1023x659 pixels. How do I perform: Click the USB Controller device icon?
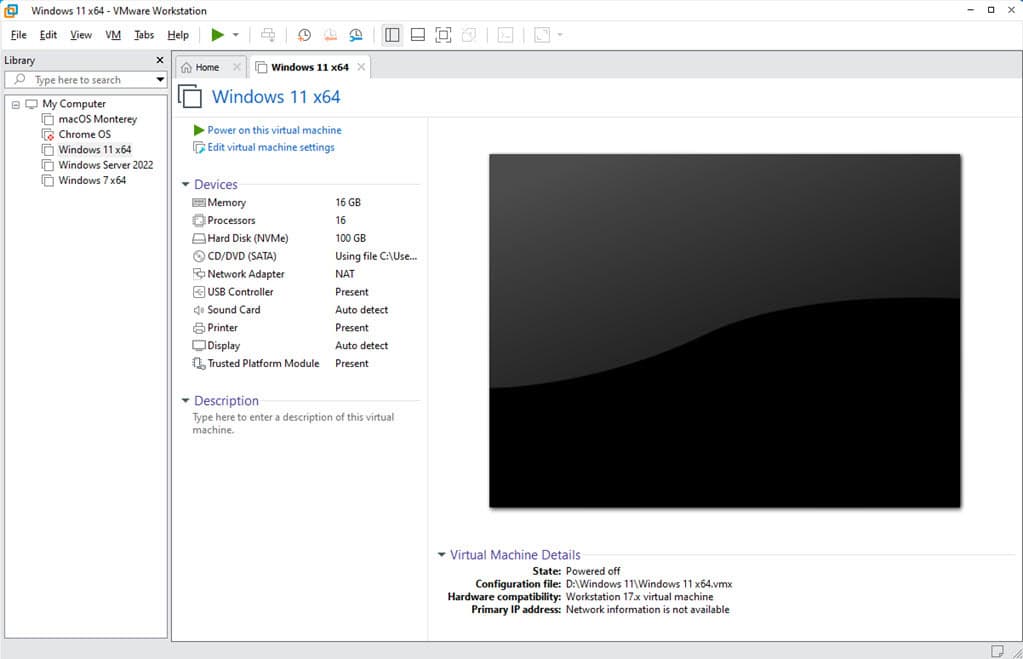(x=199, y=292)
